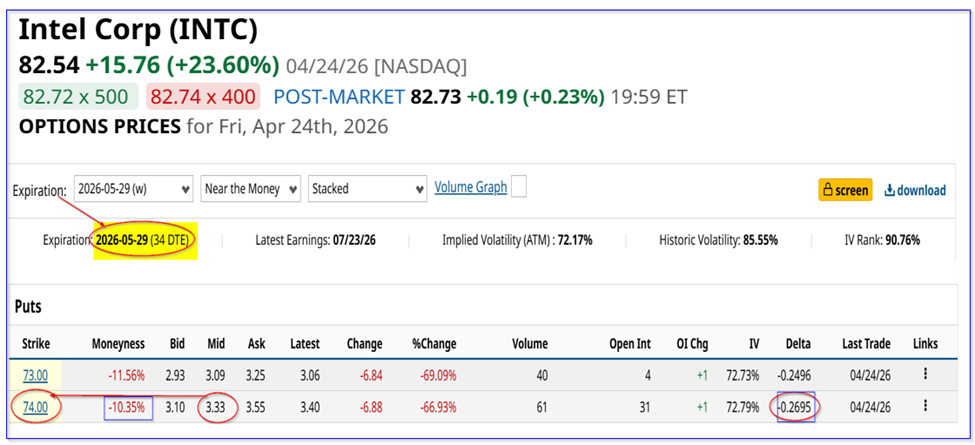Open three-dot links menu for 73.00 strike
Viewport: 975px width, 445px height.
coord(925,373)
